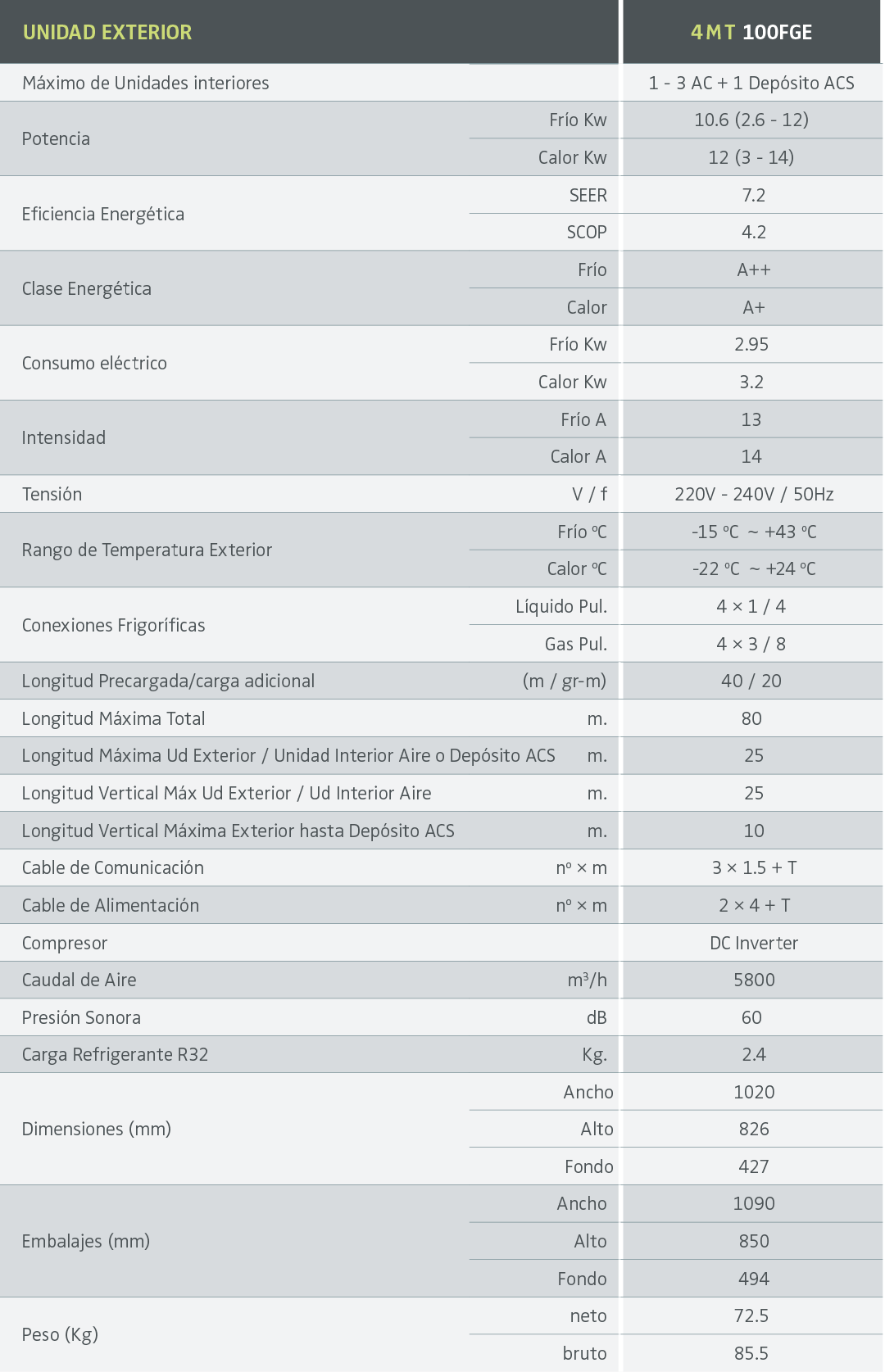This screenshot has width=885, height=1372.
Task: Select the Rango de Temperatura Exterior label
Action: 147,550
